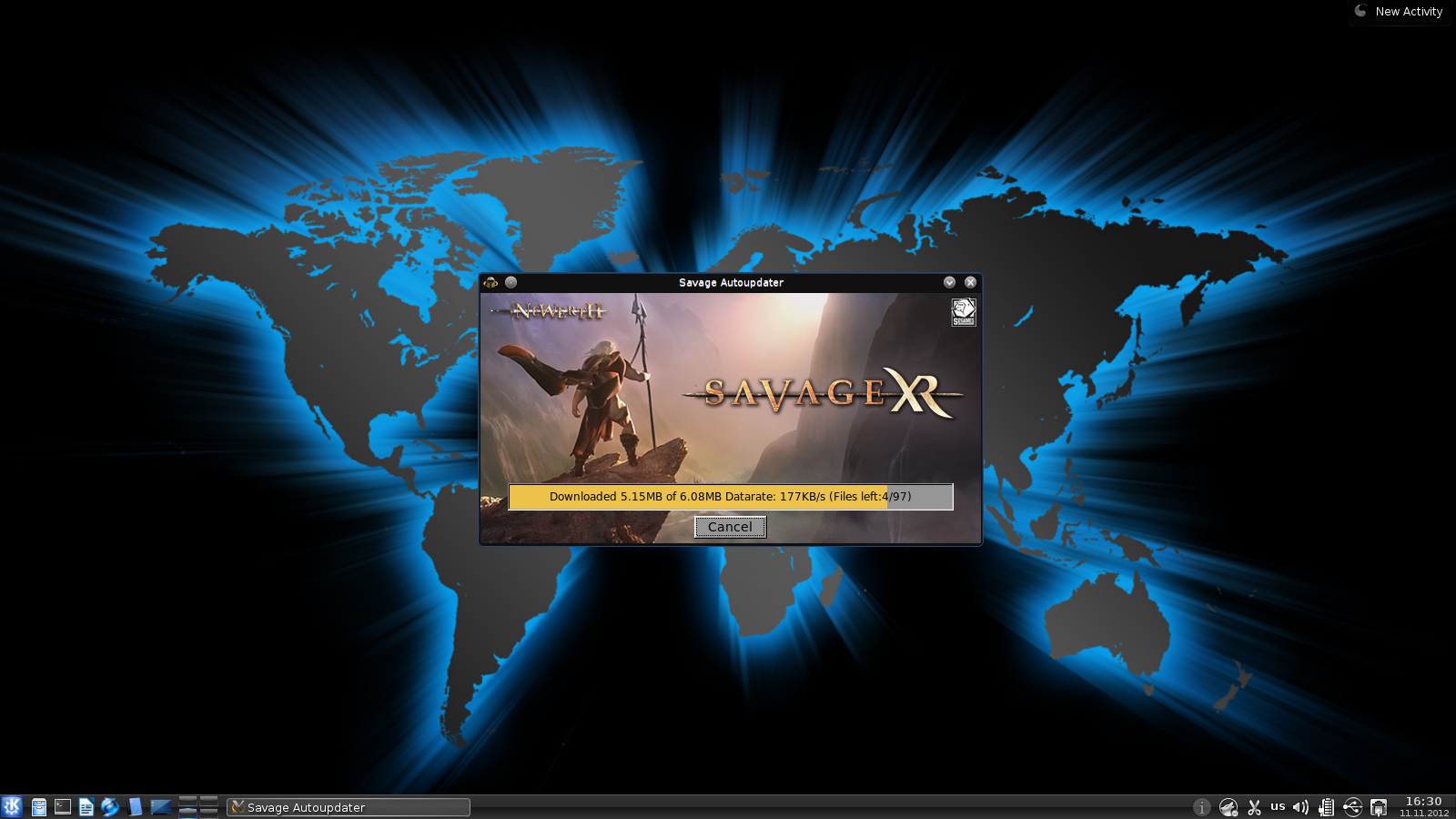Open the clipboard scissors tray icon
The width and height of the screenshot is (1456, 819).
[x=1254, y=807]
